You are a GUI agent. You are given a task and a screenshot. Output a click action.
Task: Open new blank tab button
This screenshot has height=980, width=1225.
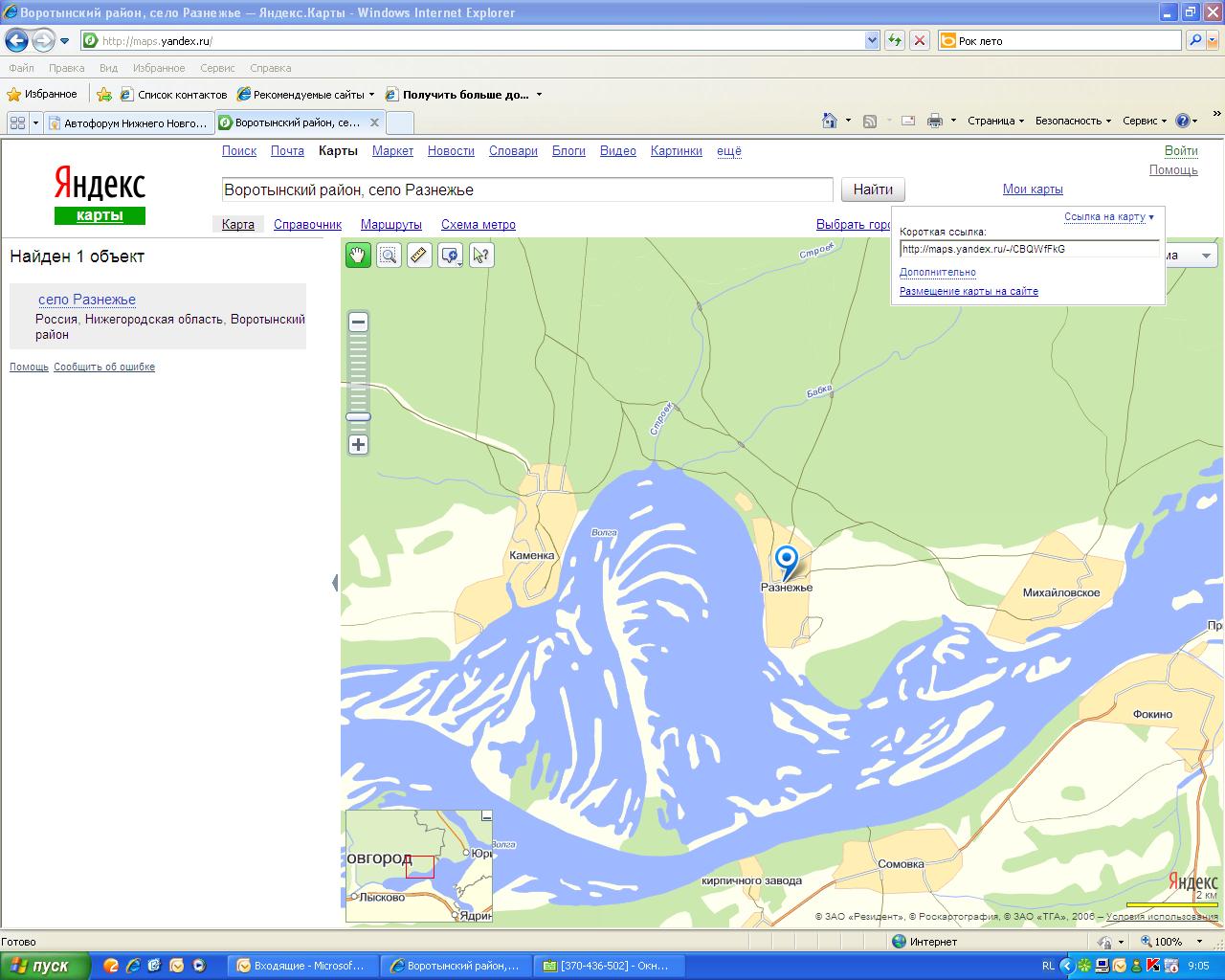[x=399, y=122]
